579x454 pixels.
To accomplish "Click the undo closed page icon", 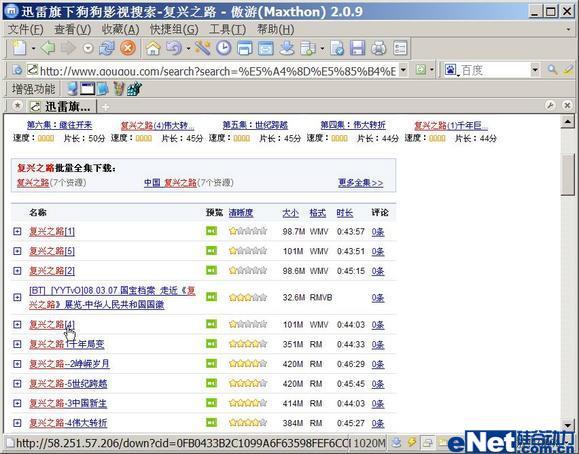I will tap(174, 48).
